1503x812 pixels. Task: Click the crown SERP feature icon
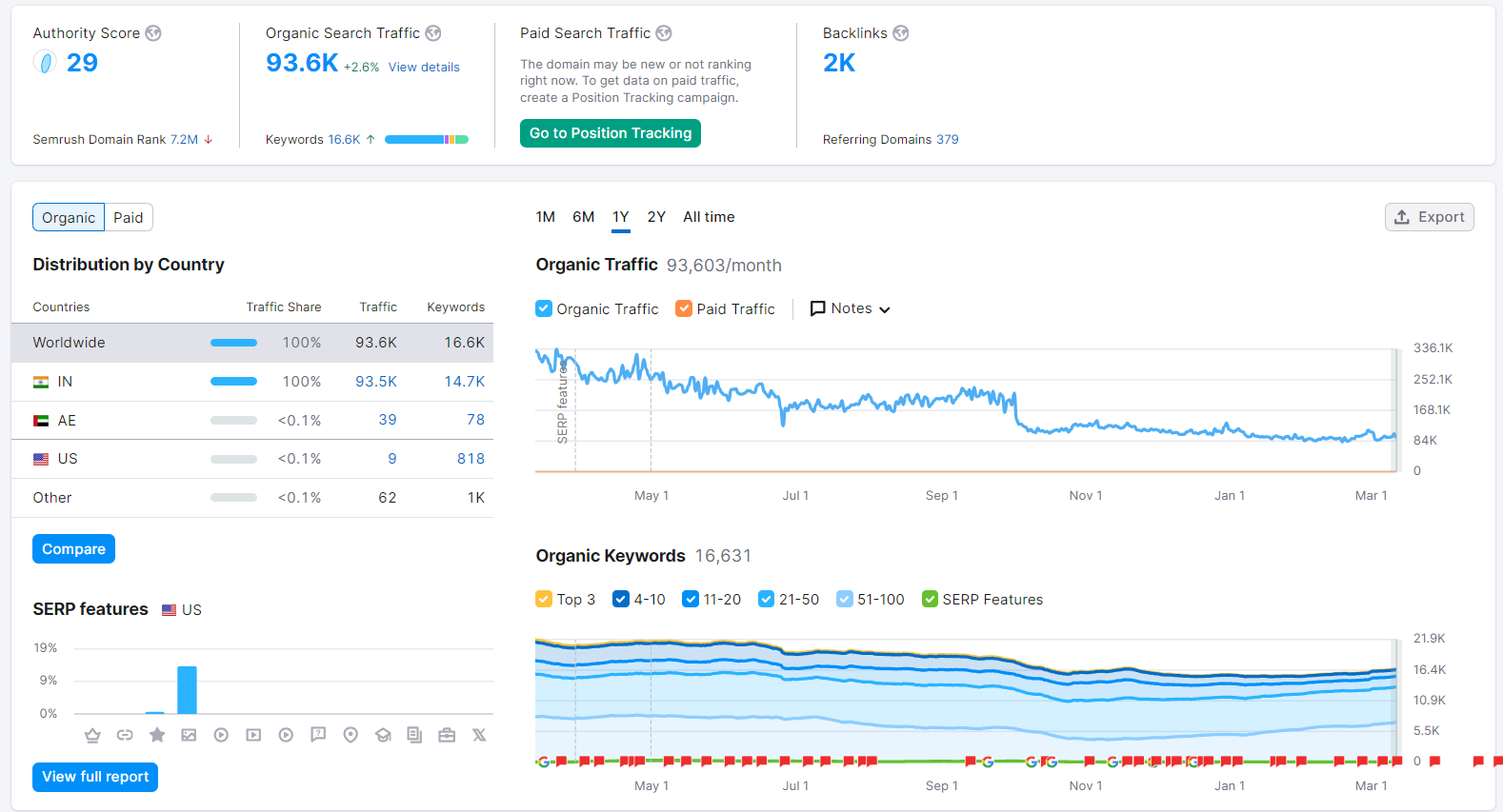pyautogui.click(x=92, y=735)
